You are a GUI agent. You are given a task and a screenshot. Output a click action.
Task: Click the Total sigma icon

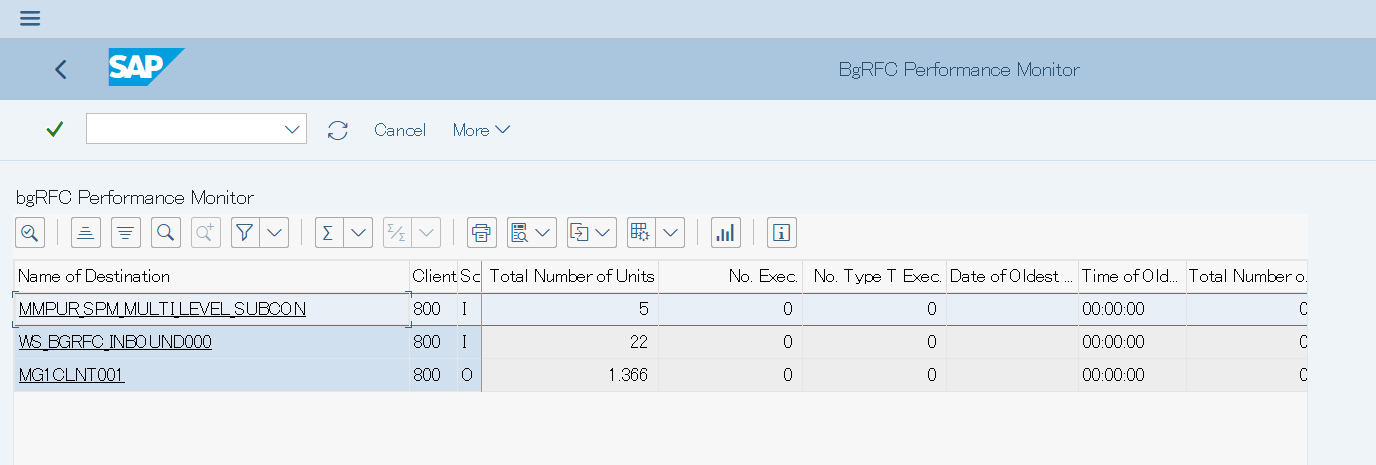[329, 233]
